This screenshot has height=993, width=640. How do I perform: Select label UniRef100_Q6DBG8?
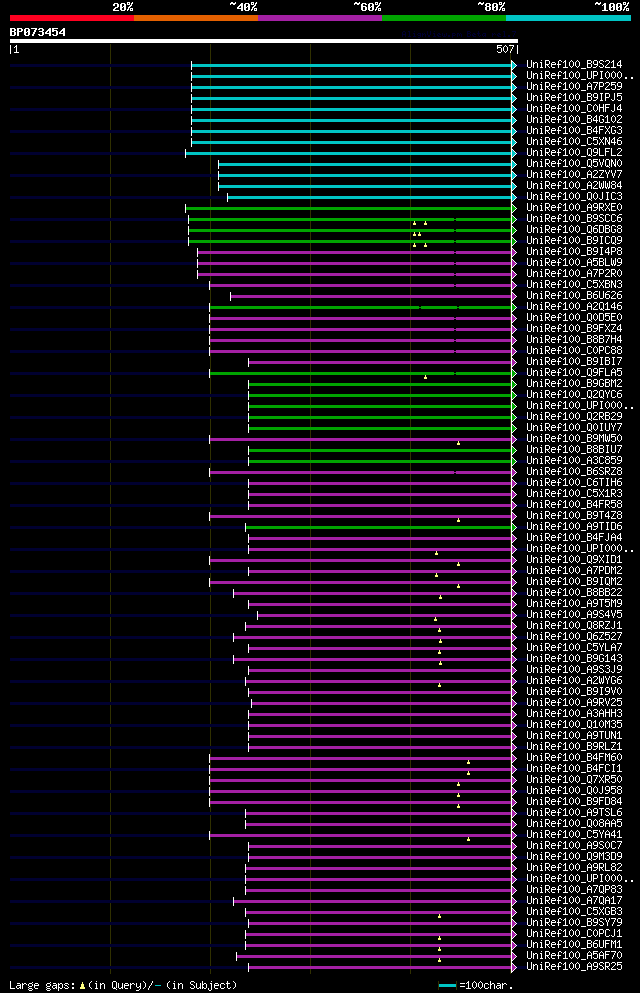click(x=574, y=229)
